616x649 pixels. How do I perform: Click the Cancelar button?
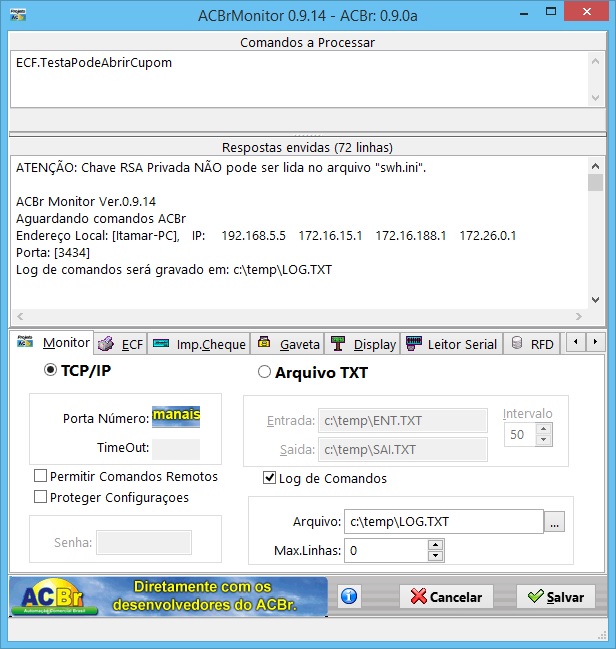(x=446, y=596)
